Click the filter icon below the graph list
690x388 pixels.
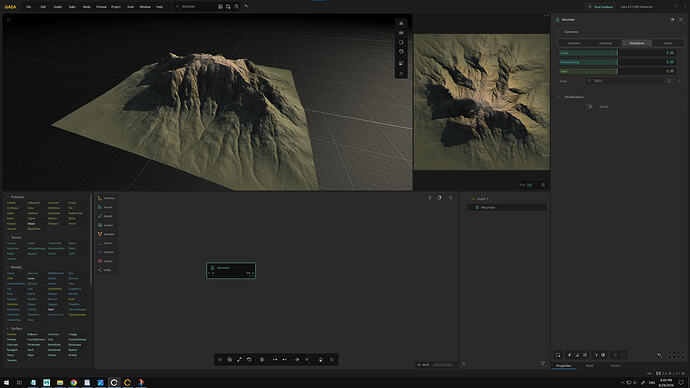click(543, 363)
